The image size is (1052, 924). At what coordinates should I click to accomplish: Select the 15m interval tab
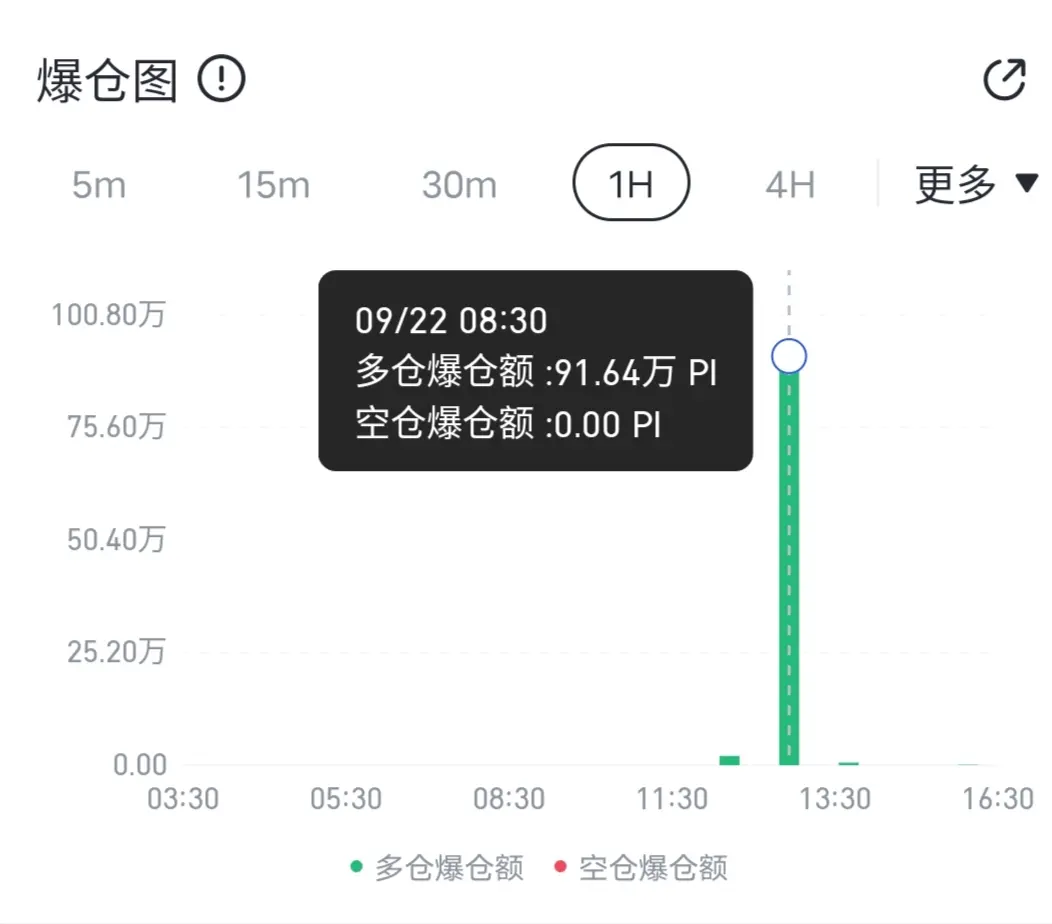[x=274, y=185]
